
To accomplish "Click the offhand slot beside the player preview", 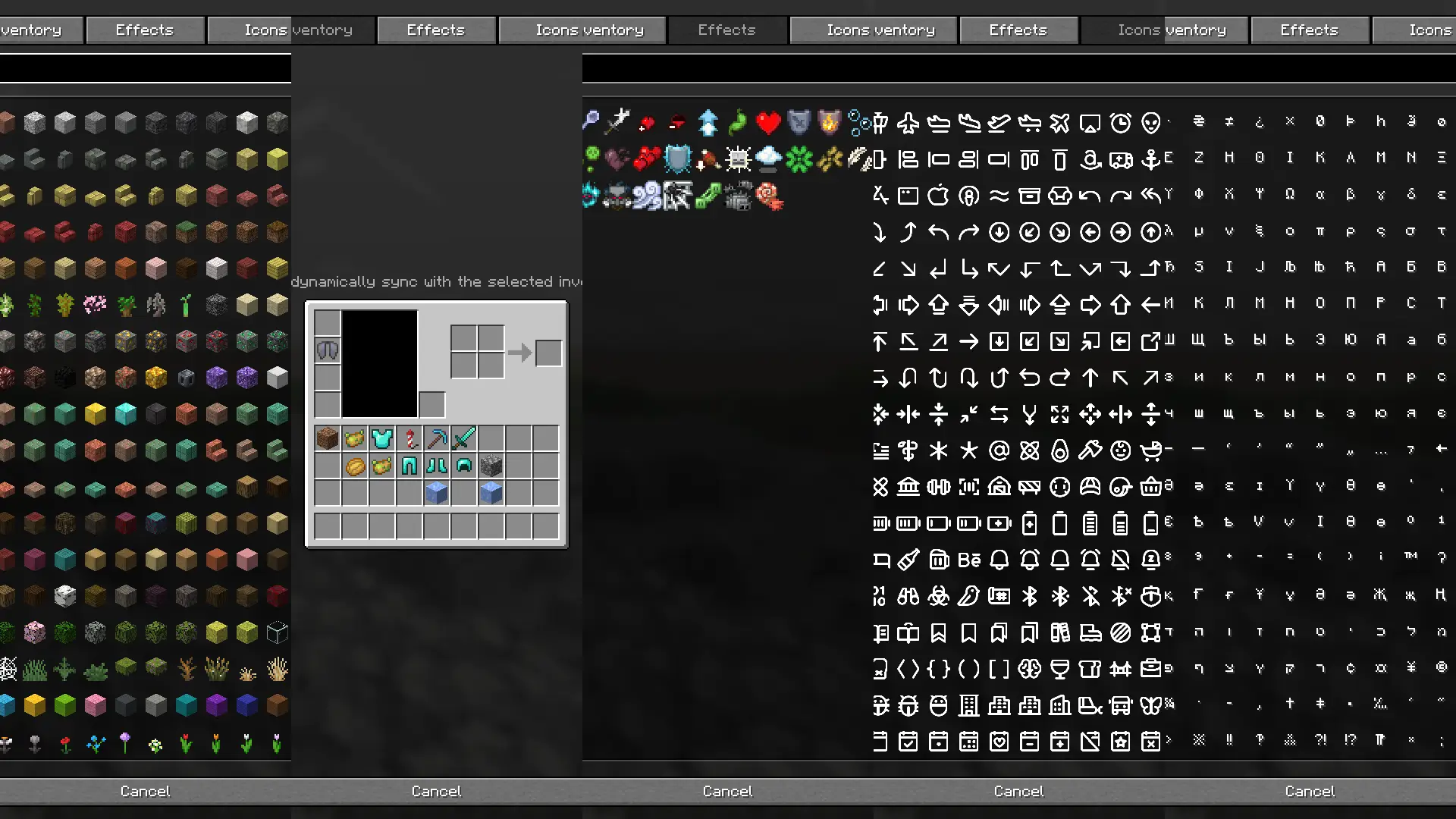I will (431, 404).
